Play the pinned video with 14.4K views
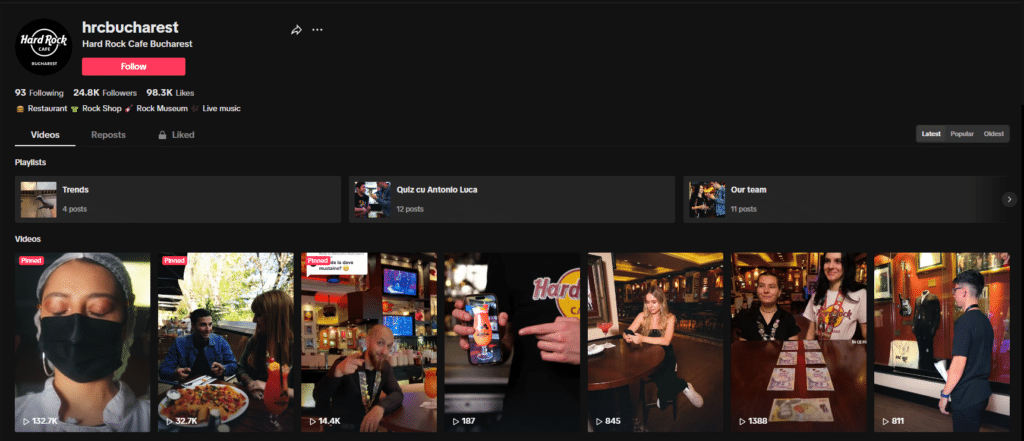This screenshot has width=1024, height=441. (x=369, y=342)
